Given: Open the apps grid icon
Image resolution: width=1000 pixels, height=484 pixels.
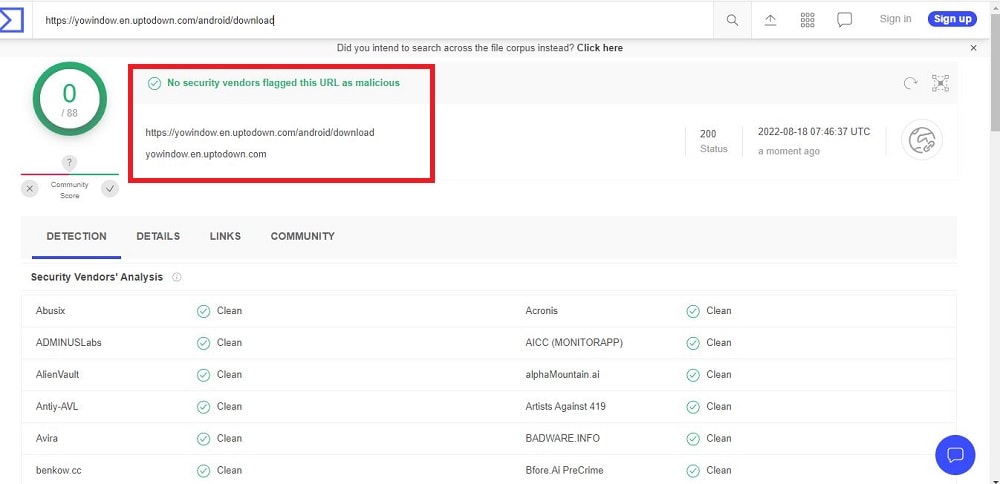Looking at the screenshot, I should pos(807,20).
